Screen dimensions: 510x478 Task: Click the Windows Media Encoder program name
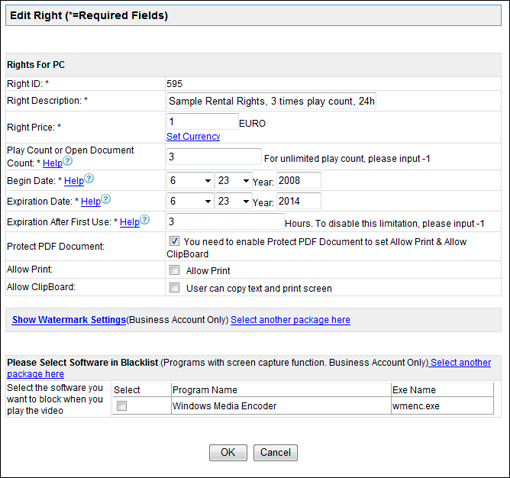pos(224,406)
